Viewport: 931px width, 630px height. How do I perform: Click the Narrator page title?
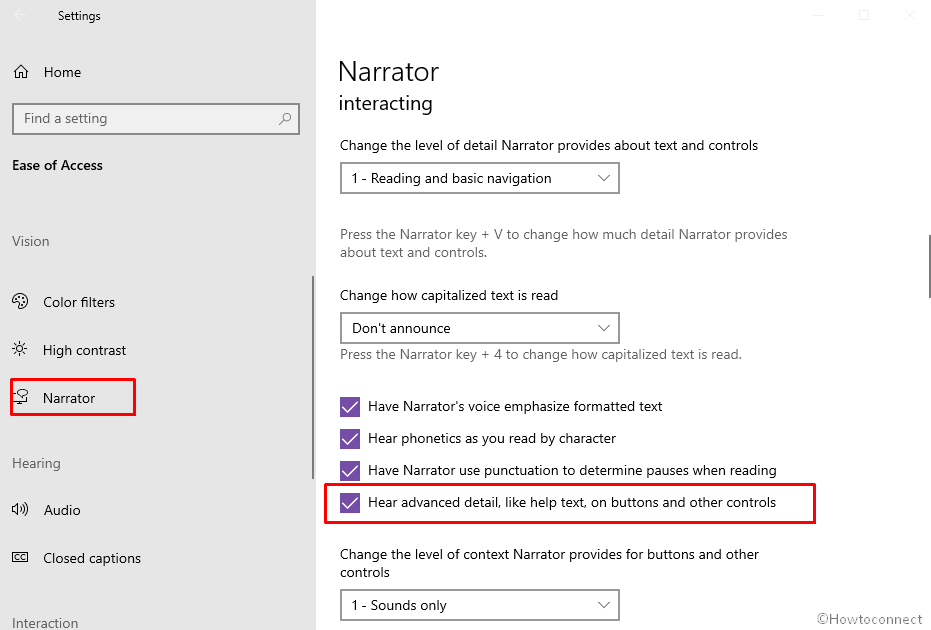point(388,72)
